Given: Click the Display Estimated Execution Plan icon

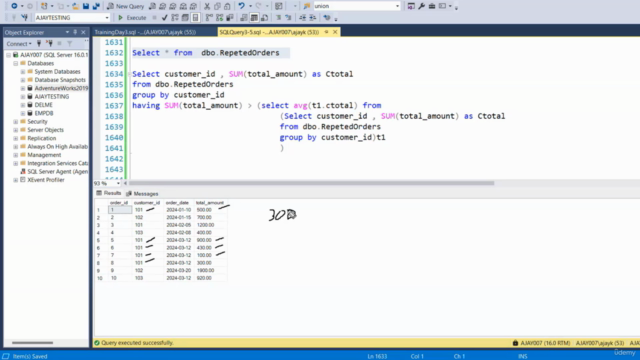Looking at the screenshot, I should [x=175, y=18].
